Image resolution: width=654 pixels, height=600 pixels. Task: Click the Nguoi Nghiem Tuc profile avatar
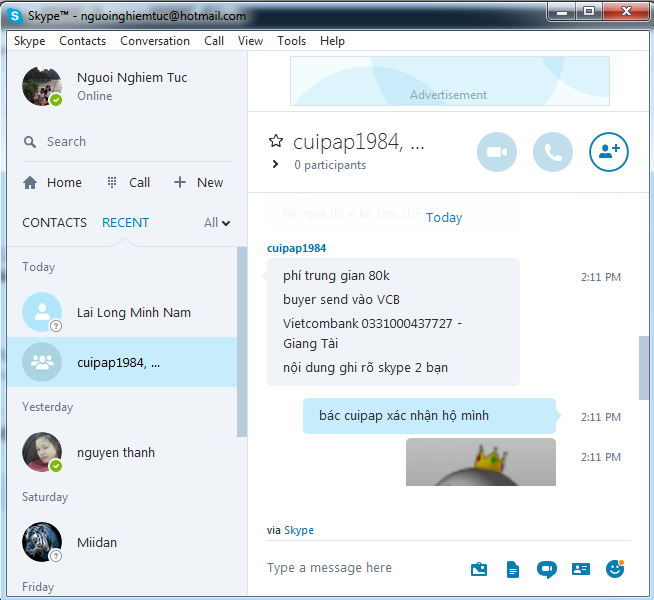coord(42,86)
